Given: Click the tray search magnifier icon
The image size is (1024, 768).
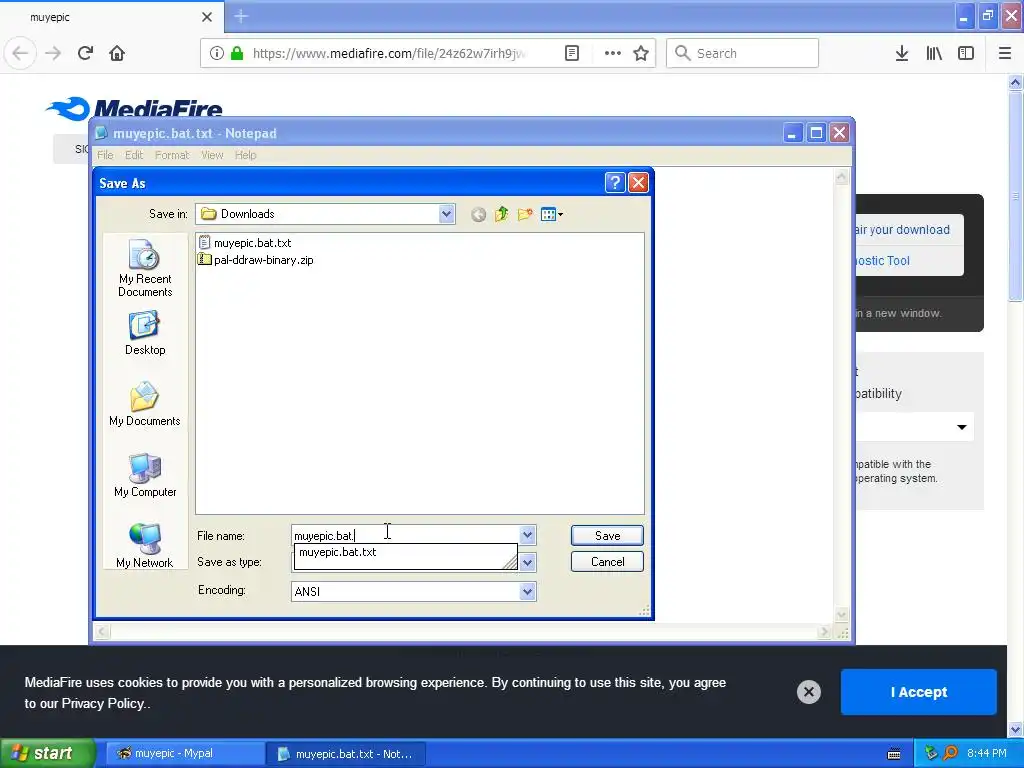Looking at the screenshot, I should click(950, 753).
